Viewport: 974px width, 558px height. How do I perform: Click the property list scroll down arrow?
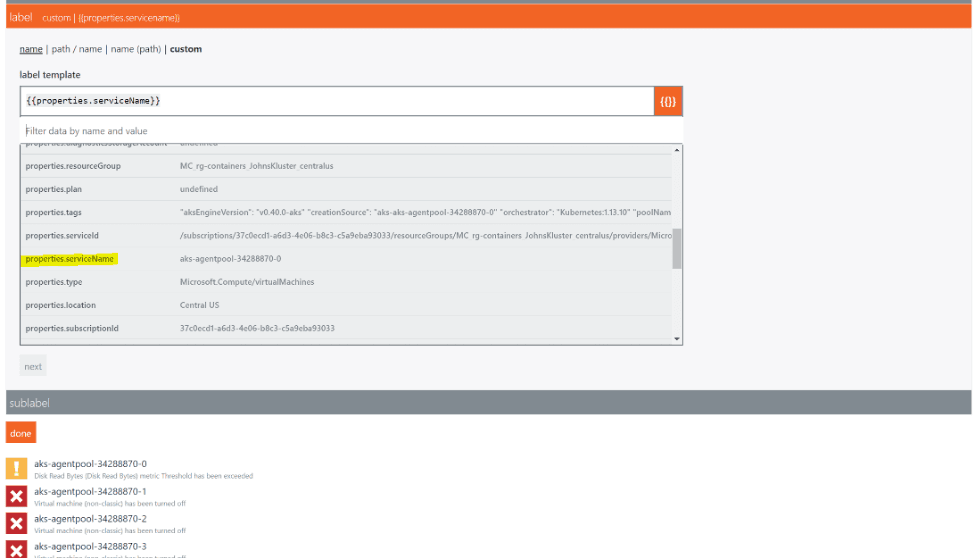click(677, 339)
